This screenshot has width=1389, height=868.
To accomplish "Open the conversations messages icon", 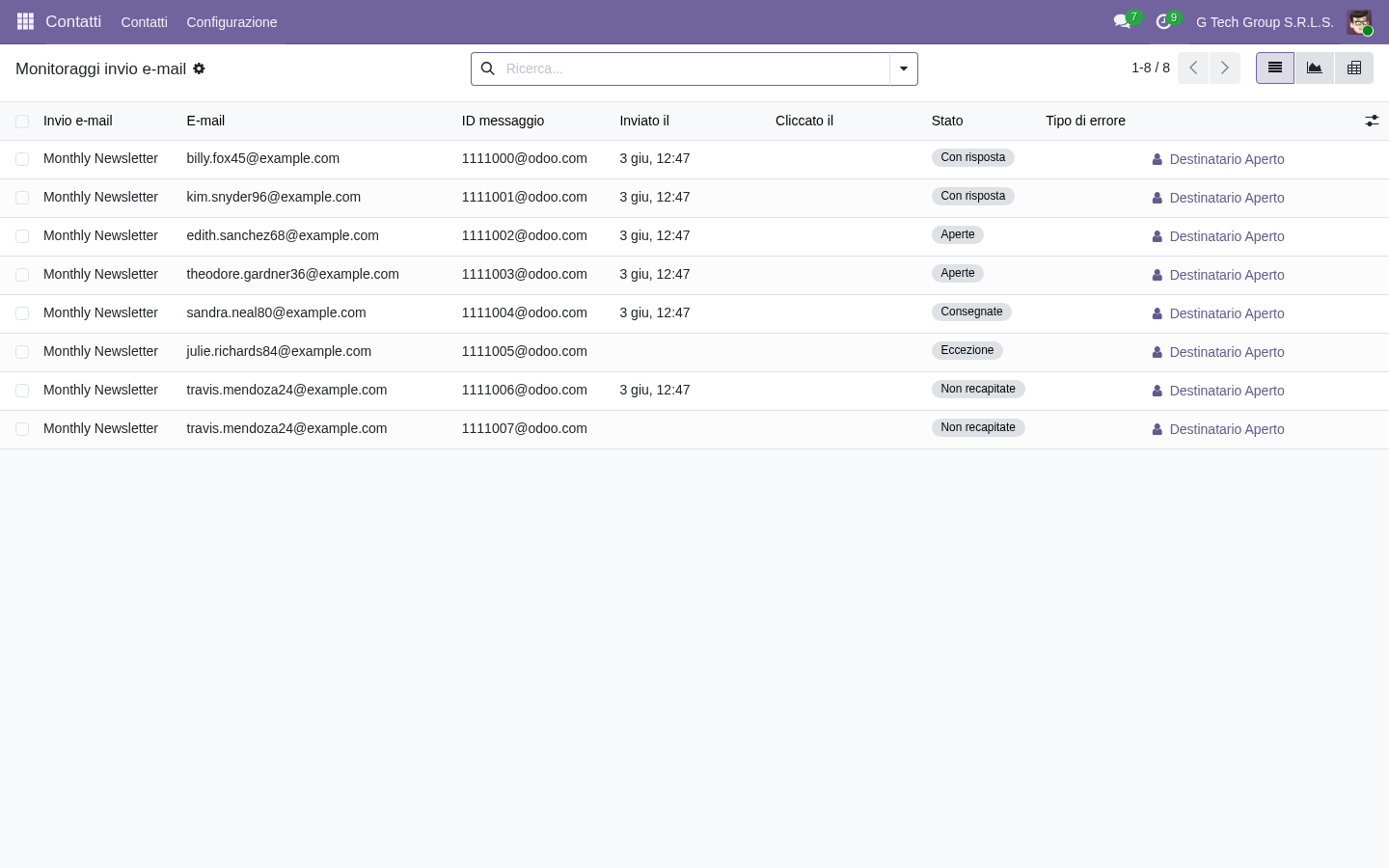I will tap(1122, 21).
